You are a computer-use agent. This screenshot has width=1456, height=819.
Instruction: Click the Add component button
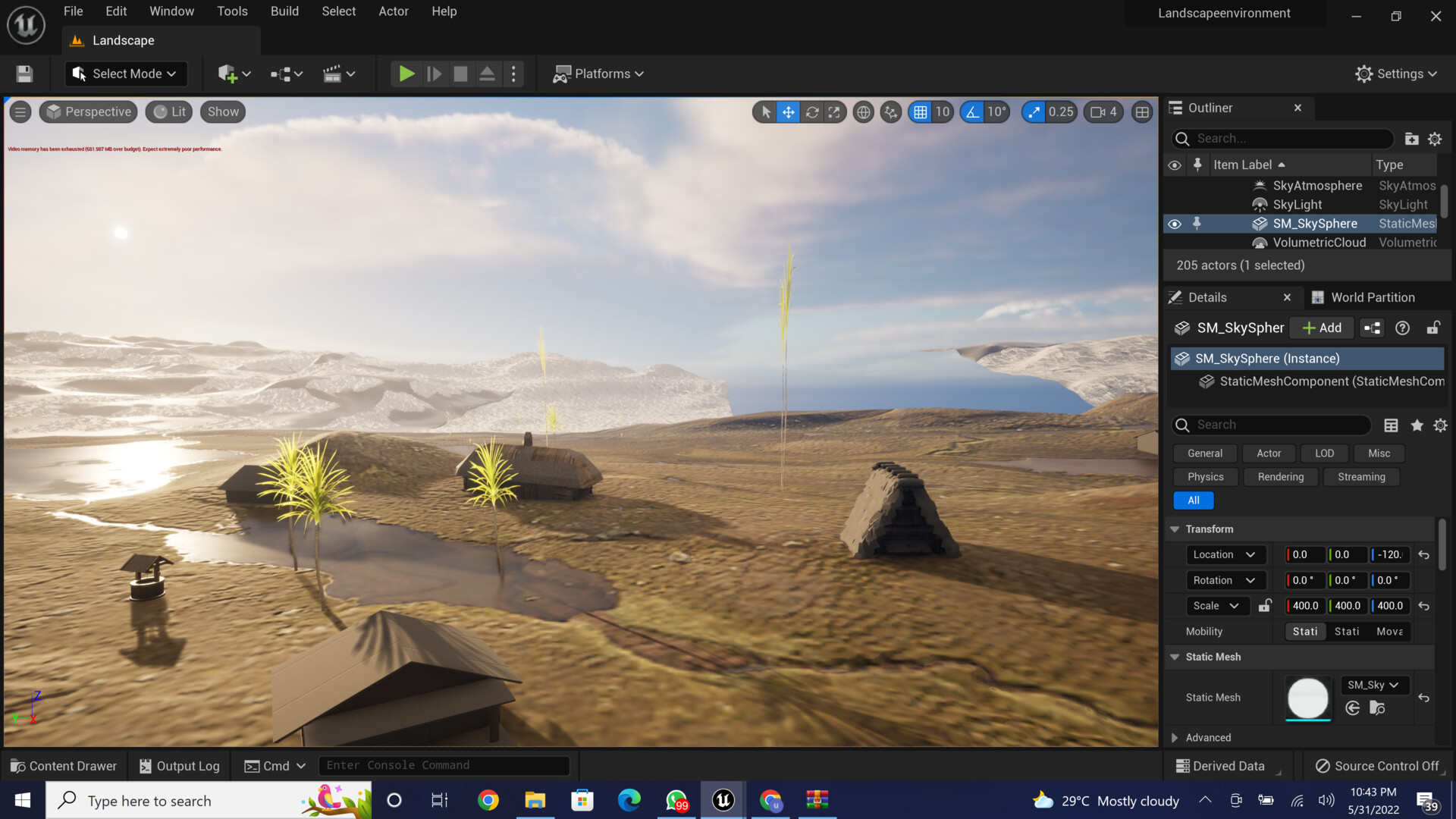tap(1321, 328)
